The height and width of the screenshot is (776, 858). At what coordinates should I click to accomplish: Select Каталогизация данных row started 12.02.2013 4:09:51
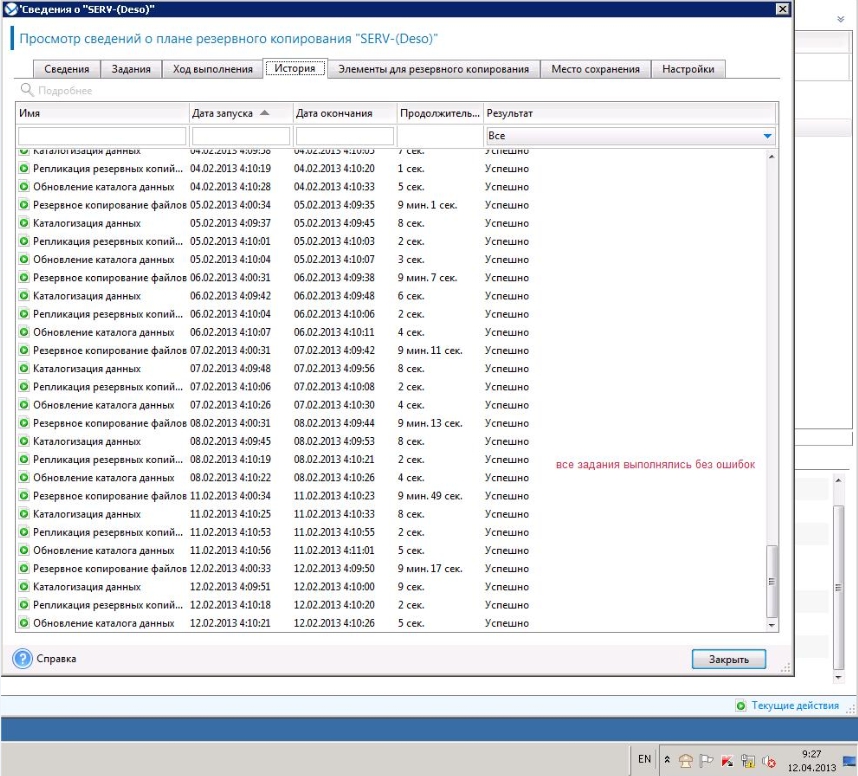[391, 587]
